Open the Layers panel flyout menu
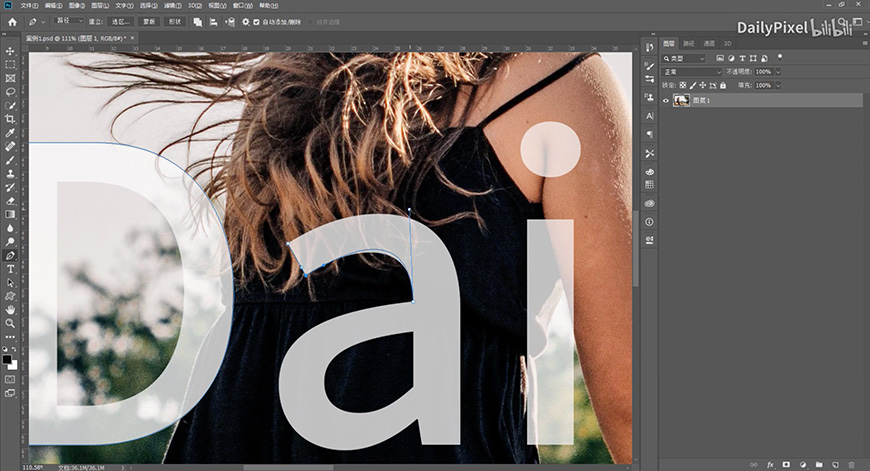870x471 pixels. [865, 43]
